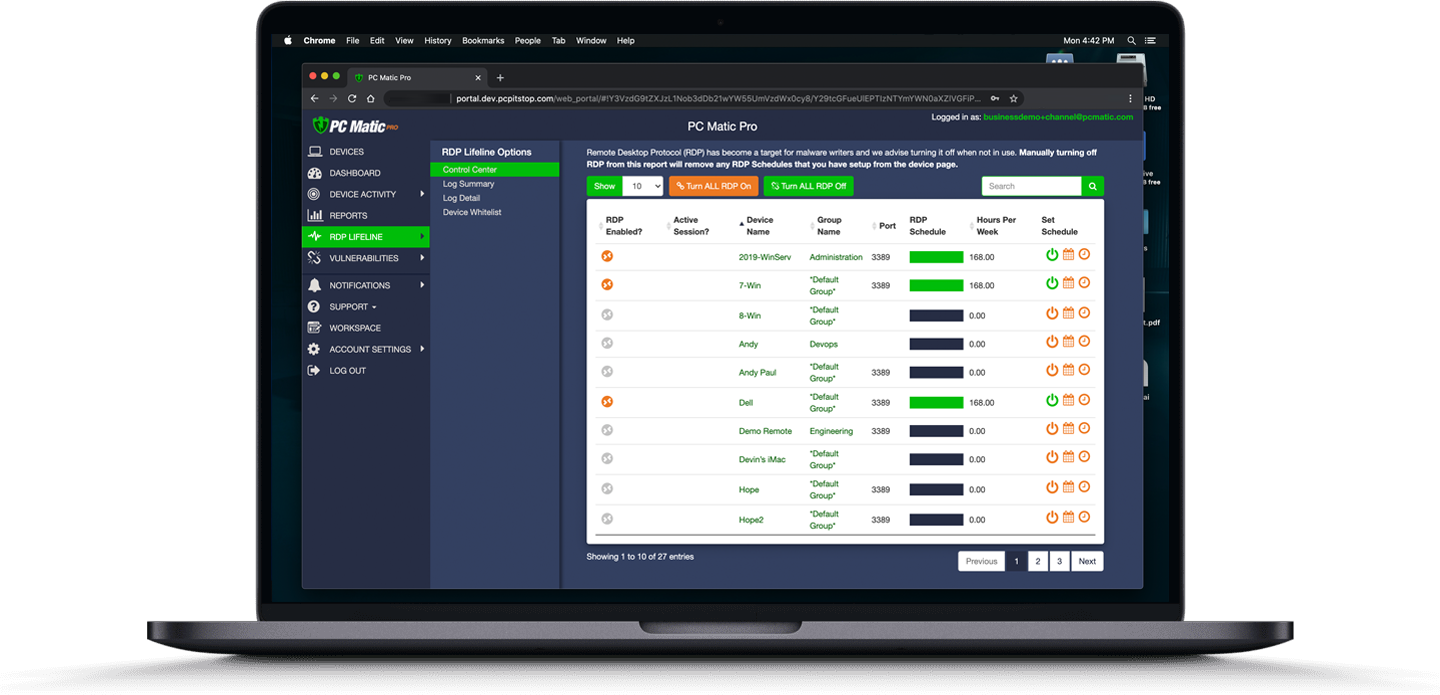Bookmark this page with star icon

(1013, 99)
